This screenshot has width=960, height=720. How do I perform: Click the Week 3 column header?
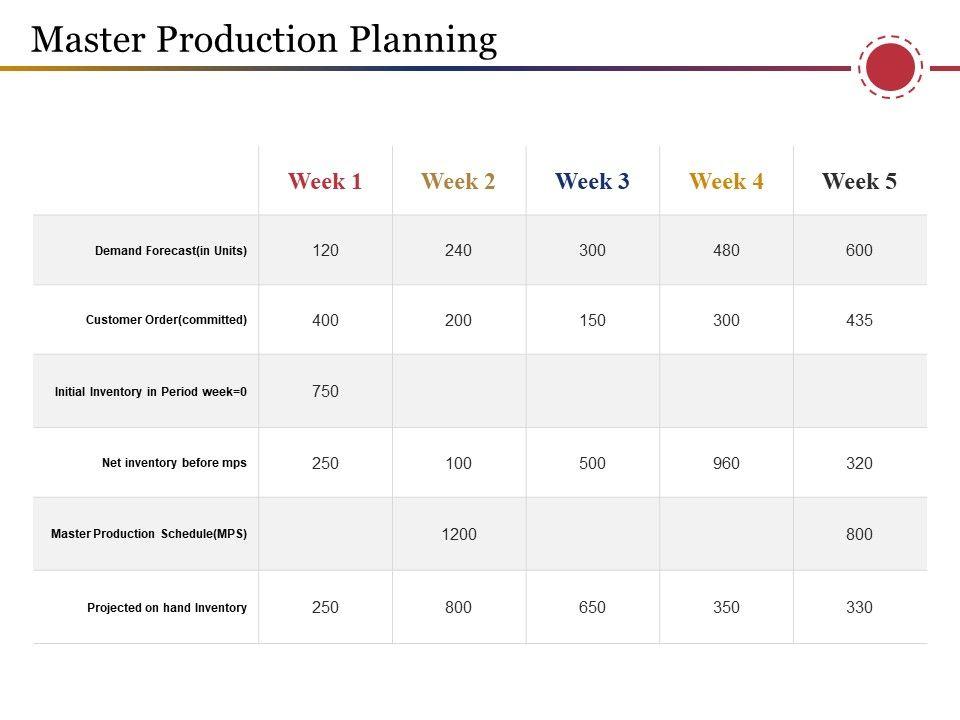(592, 181)
